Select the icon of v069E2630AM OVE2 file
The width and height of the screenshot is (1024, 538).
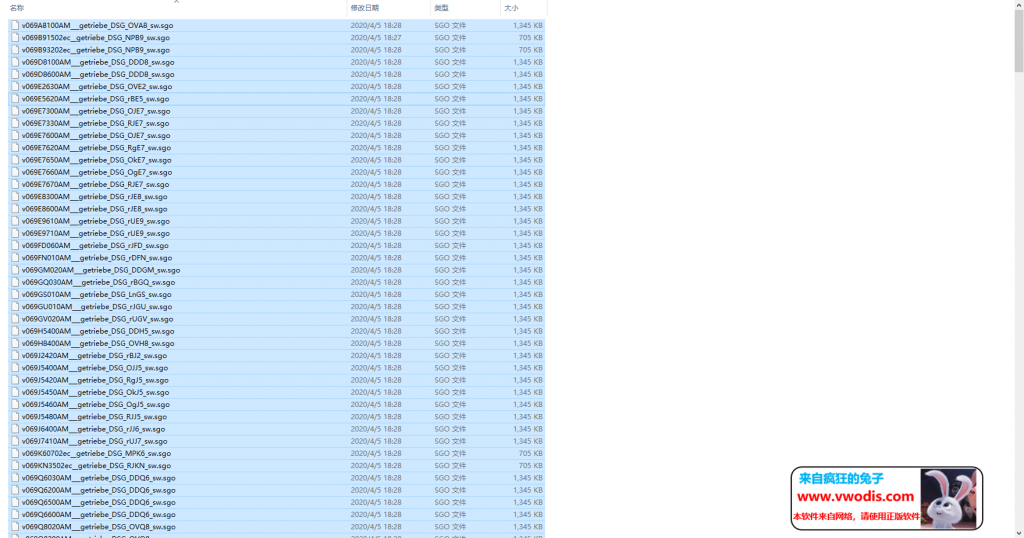[15, 87]
